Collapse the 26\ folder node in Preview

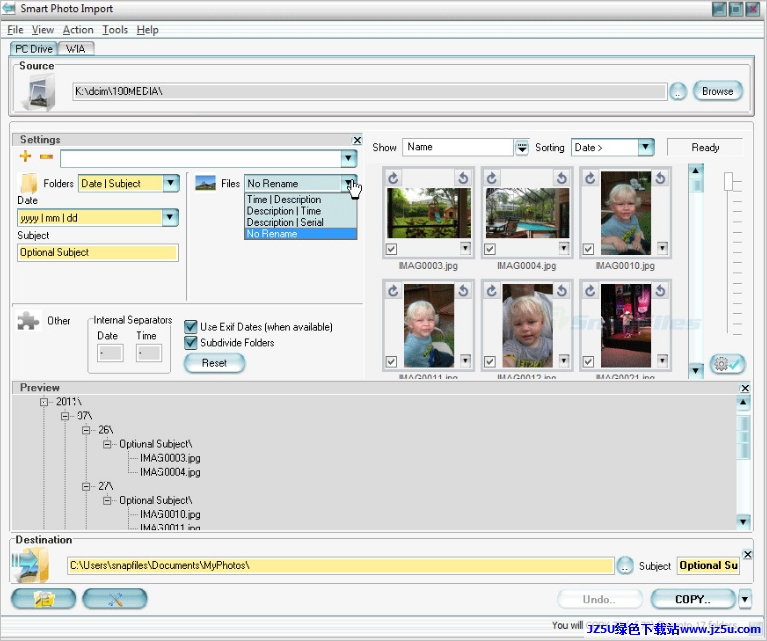coord(86,430)
